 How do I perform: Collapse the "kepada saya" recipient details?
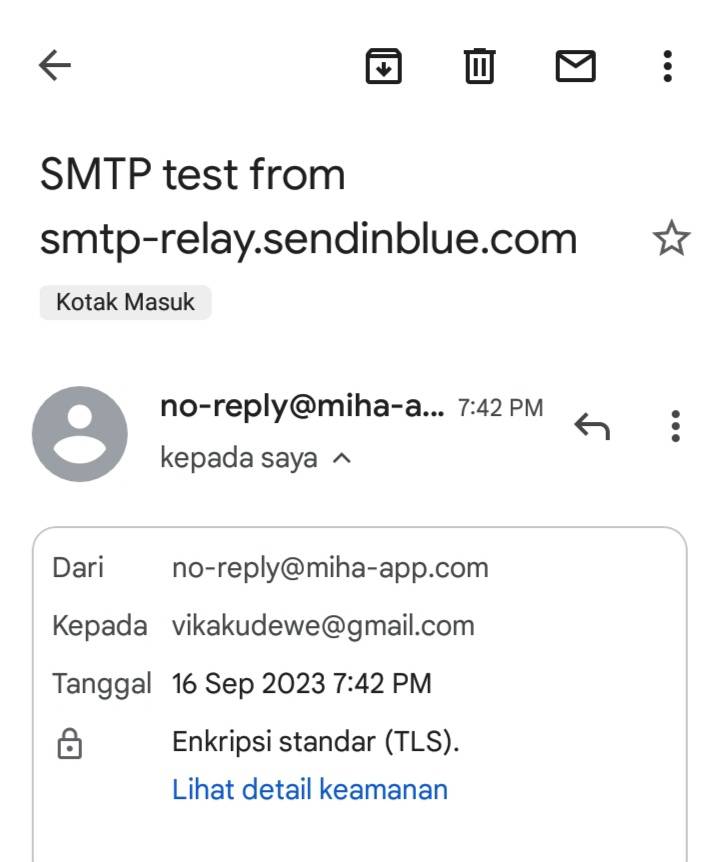[239, 459]
